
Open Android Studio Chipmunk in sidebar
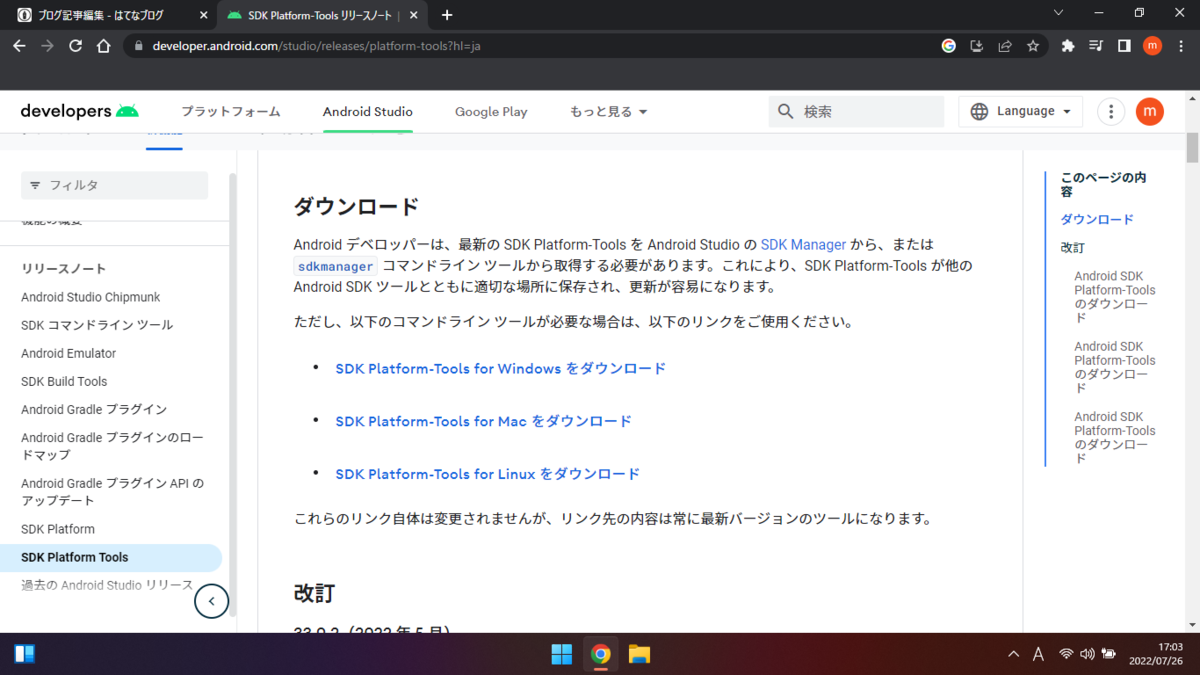click(x=91, y=297)
